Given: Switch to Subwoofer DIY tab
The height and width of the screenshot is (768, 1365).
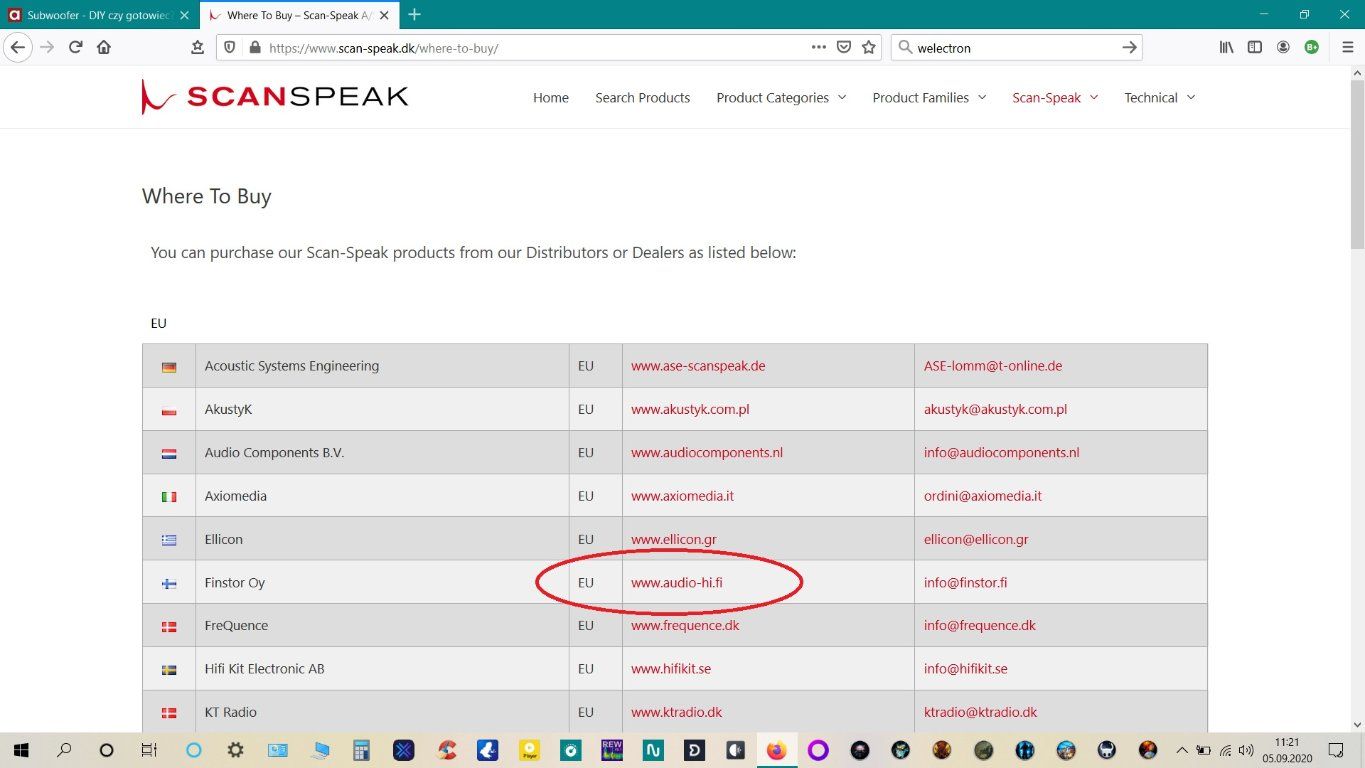Looking at the screenshot, I should pyautogui.click(x=97, y=15).
